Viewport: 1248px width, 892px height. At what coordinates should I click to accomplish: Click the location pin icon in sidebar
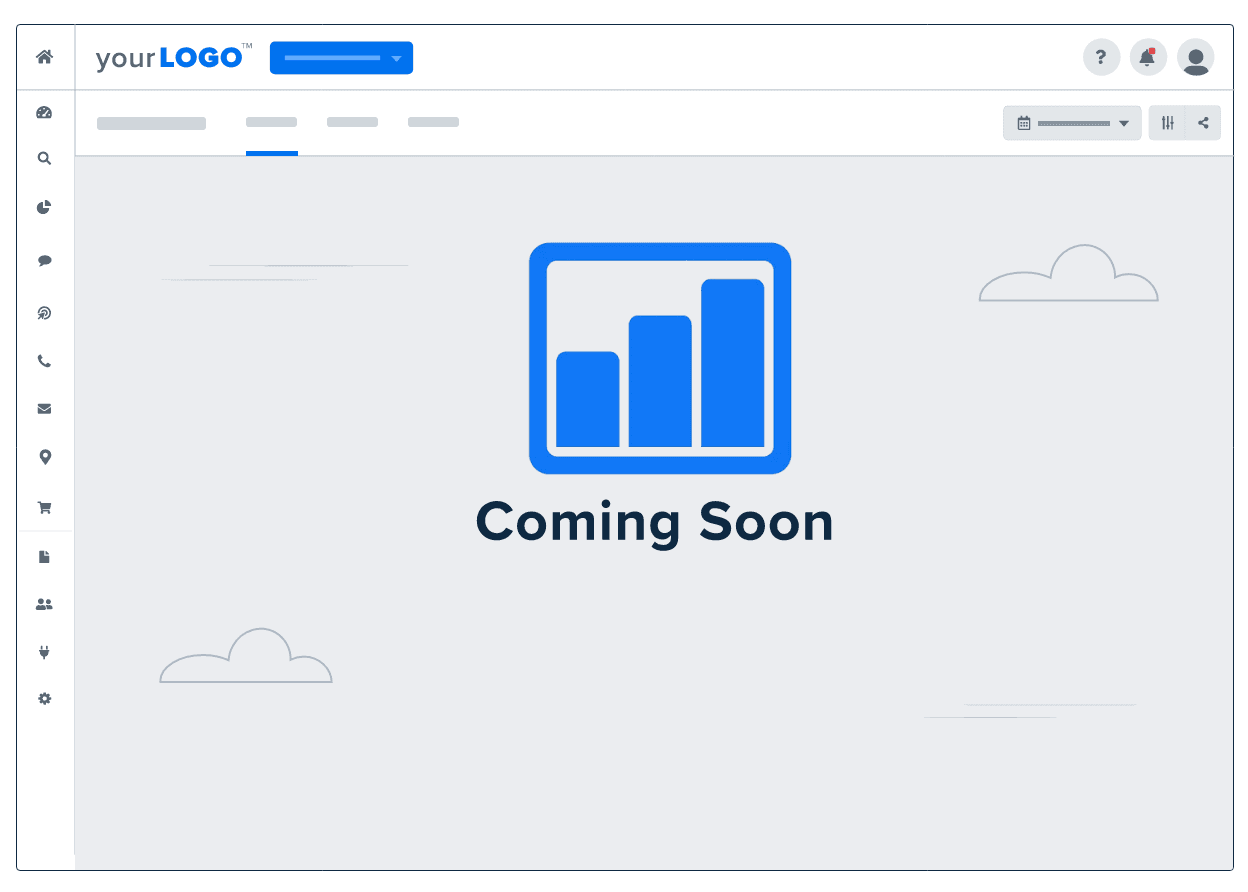pyautogui.click(x=44, y=456)
